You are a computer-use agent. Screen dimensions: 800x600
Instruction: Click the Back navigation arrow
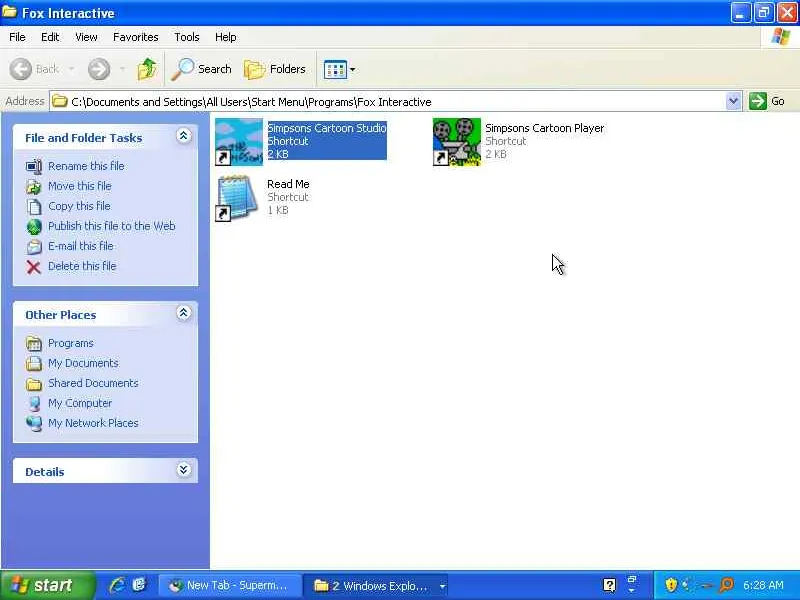21,69
